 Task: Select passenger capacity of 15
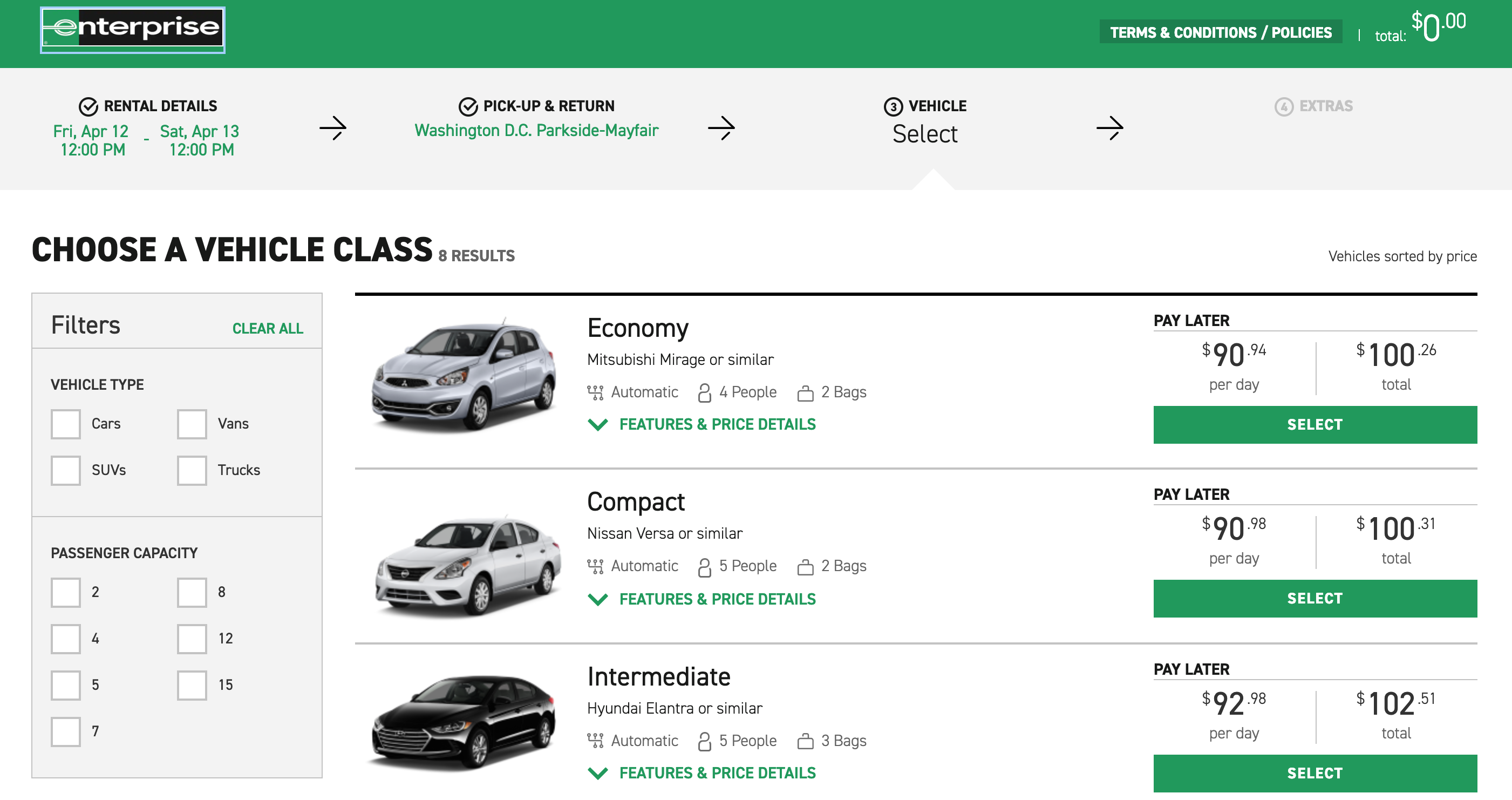192,685
